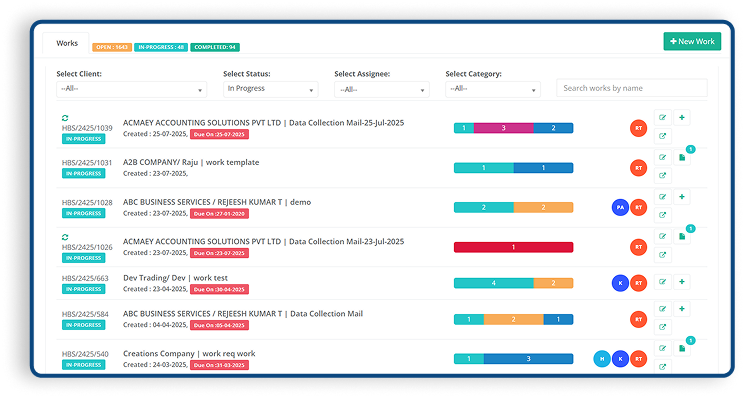745x398 pixels.
Task: Open the Select Status dropdown showing In Progress
Action: tap(271, 89)
